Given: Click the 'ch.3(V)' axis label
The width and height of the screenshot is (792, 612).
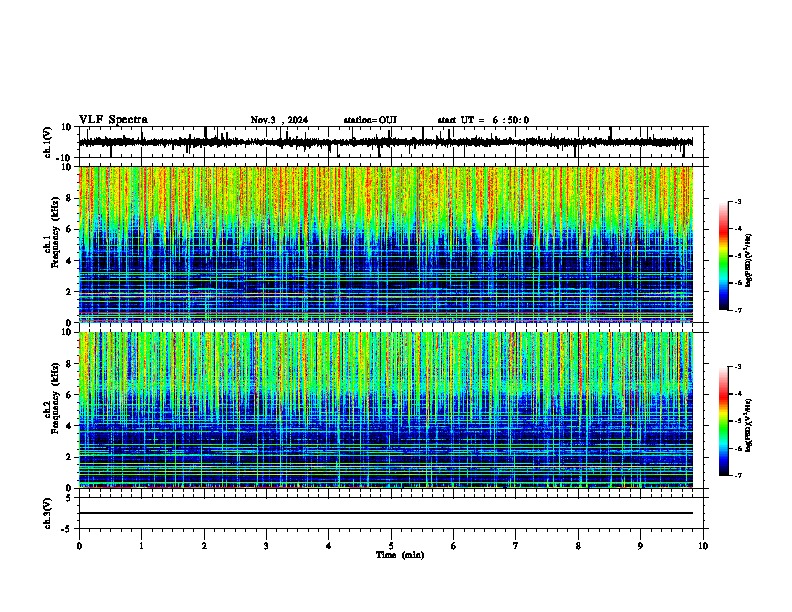Looking at the screenshot, I should pos(48,514).
